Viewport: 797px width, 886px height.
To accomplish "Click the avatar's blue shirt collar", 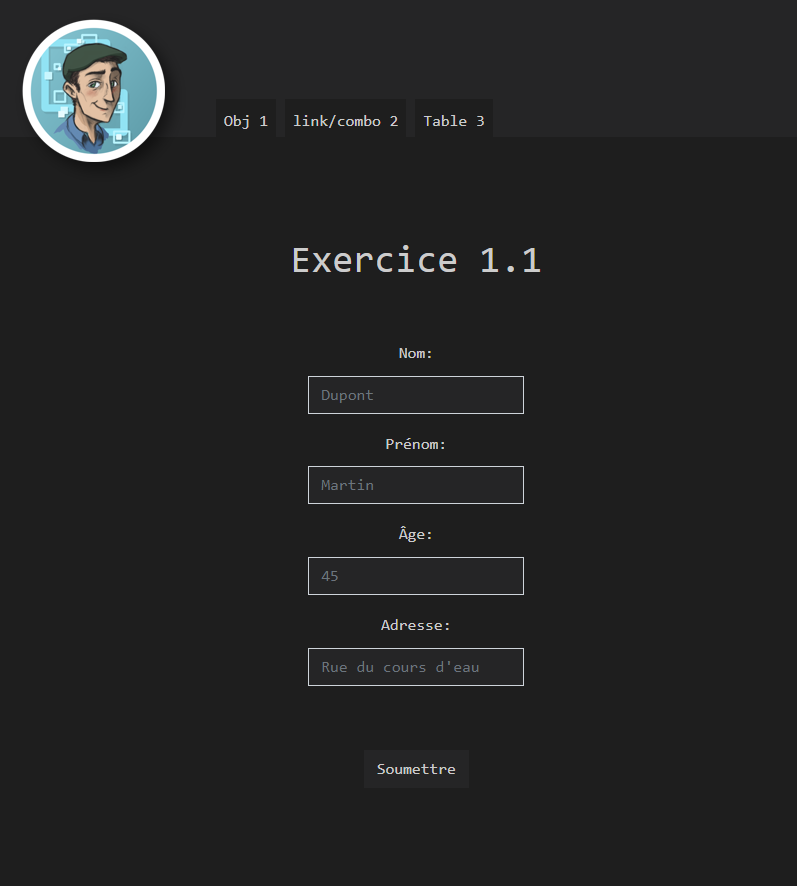I will (x=90, y=137).
